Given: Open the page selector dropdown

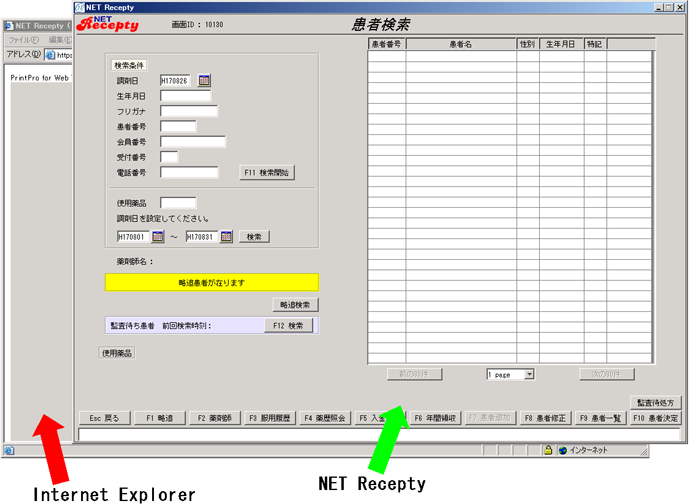Looking at the screenshot, I should [529, 374].
